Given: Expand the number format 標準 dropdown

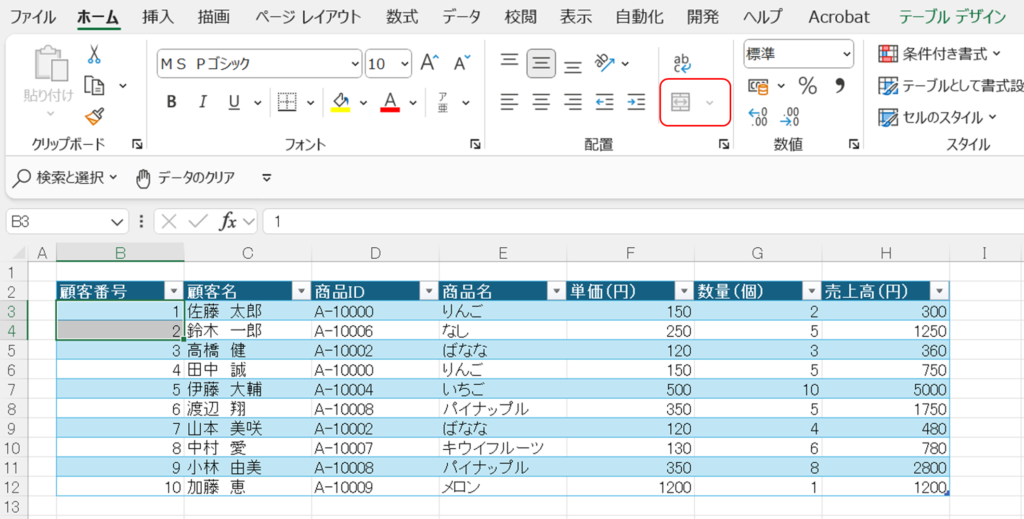Looking at the screenshot, I should [x=846, y=54].
